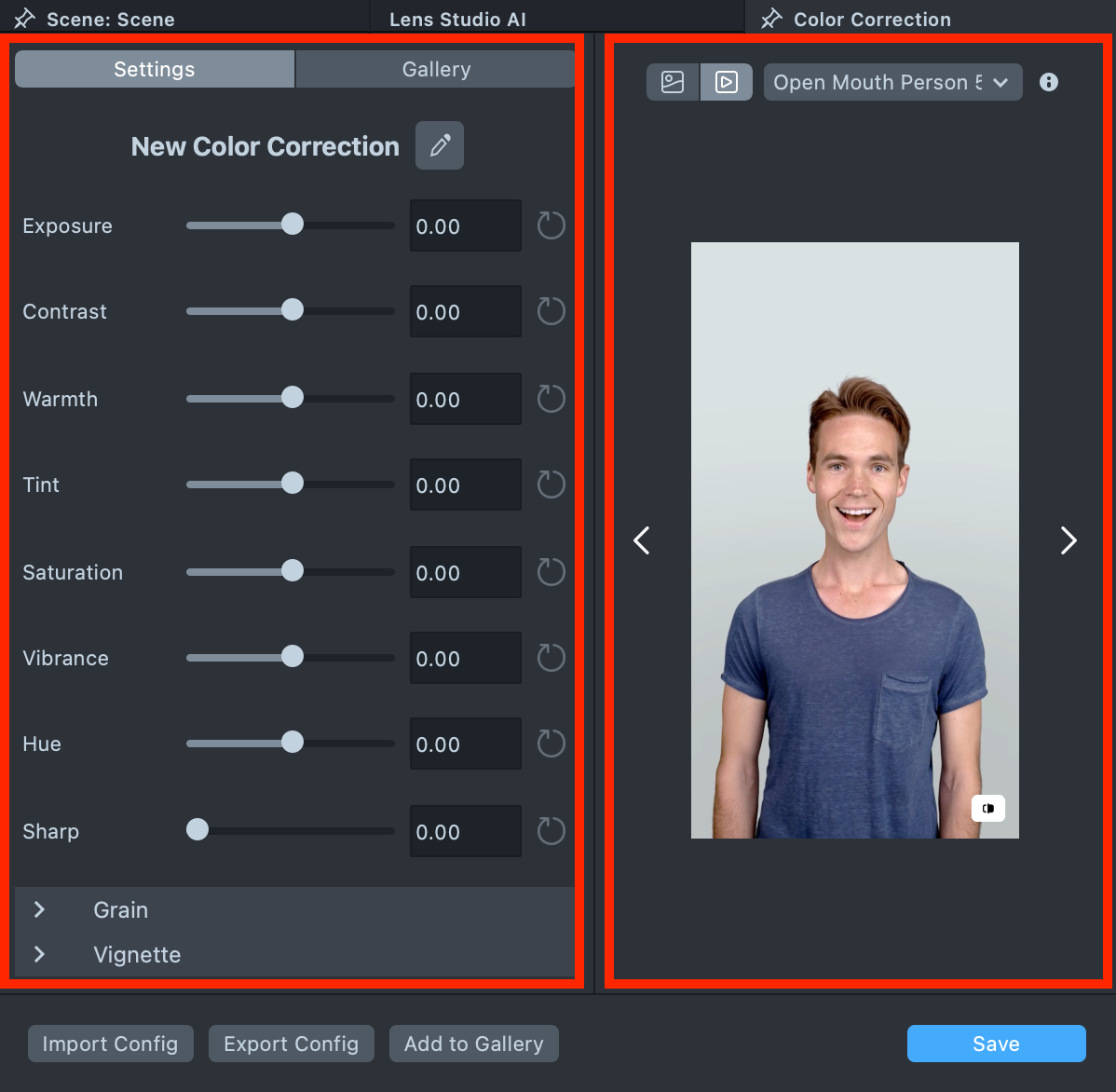Viewport: 1116px width, 1092px height.
Task: Switch to the Gallery tab
Action: click(x=436, y=70)
